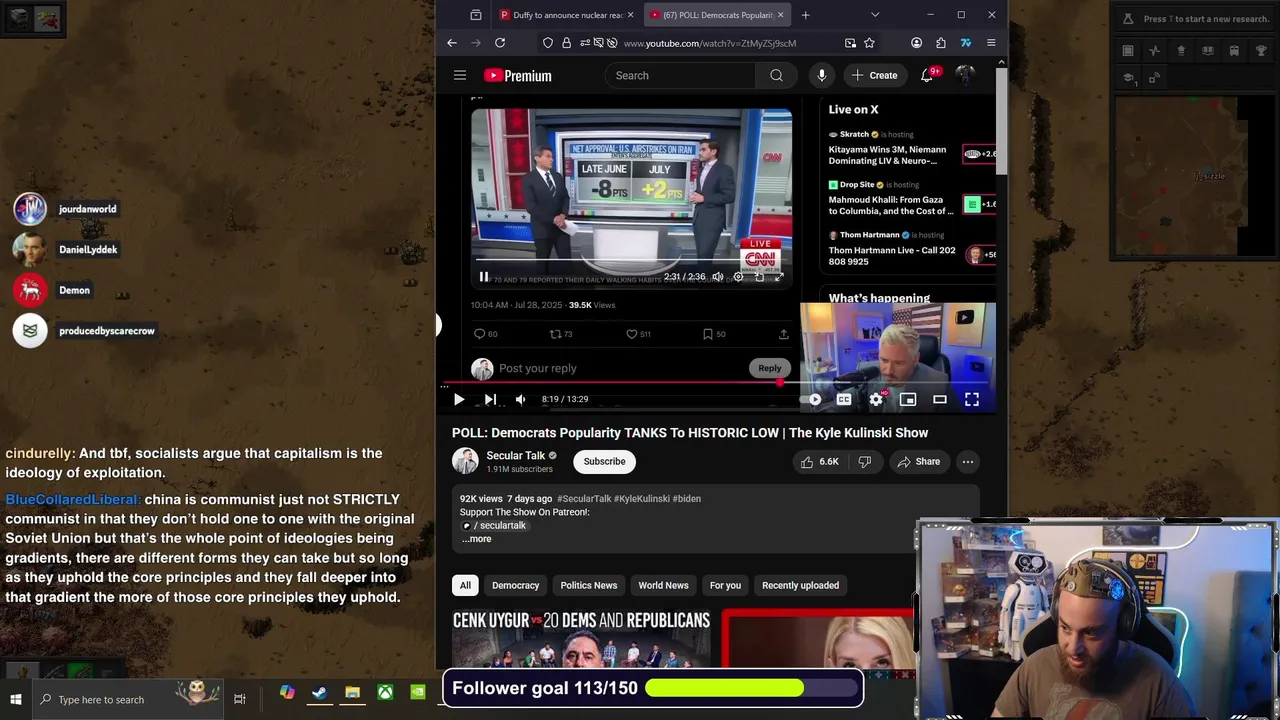1280x720 pixels.
Task: Toggle YouTube autoplay switch
Action: (813, 399)
